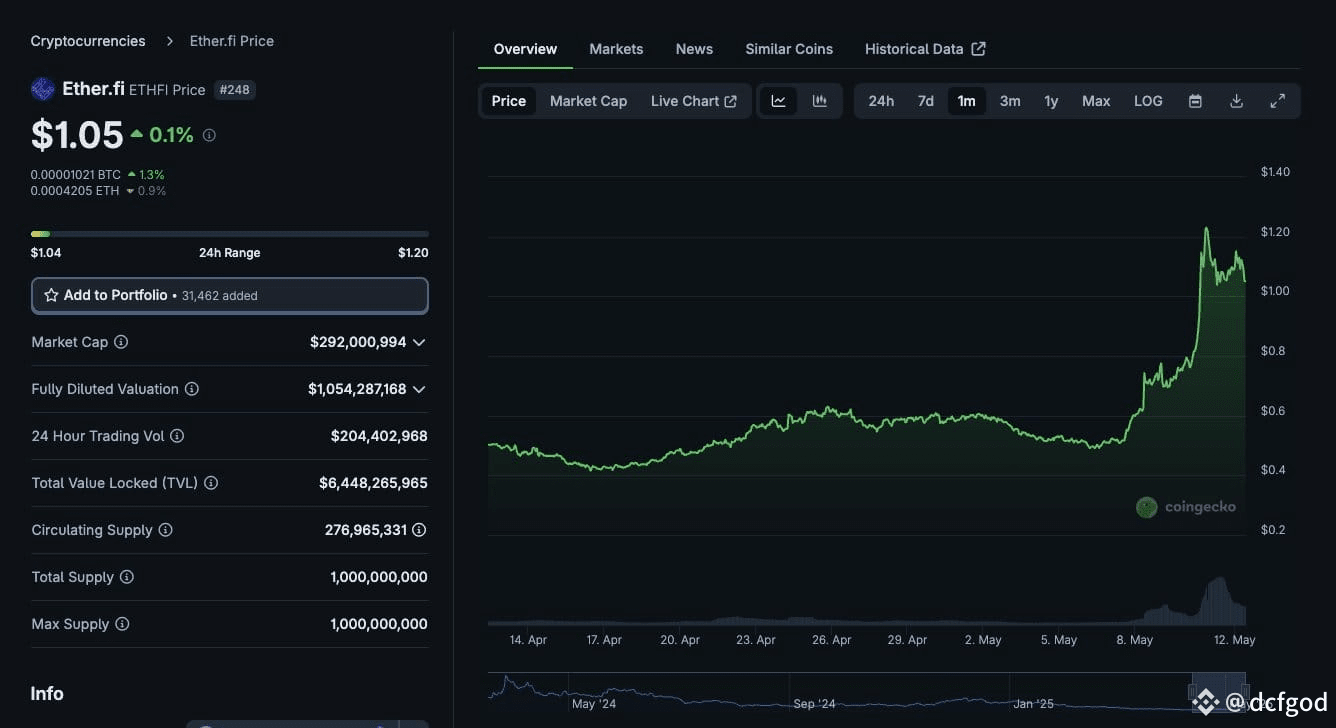Set chart range to 1y
This screenshot has width=1336, height=728.
click(x=1051, y=101)
